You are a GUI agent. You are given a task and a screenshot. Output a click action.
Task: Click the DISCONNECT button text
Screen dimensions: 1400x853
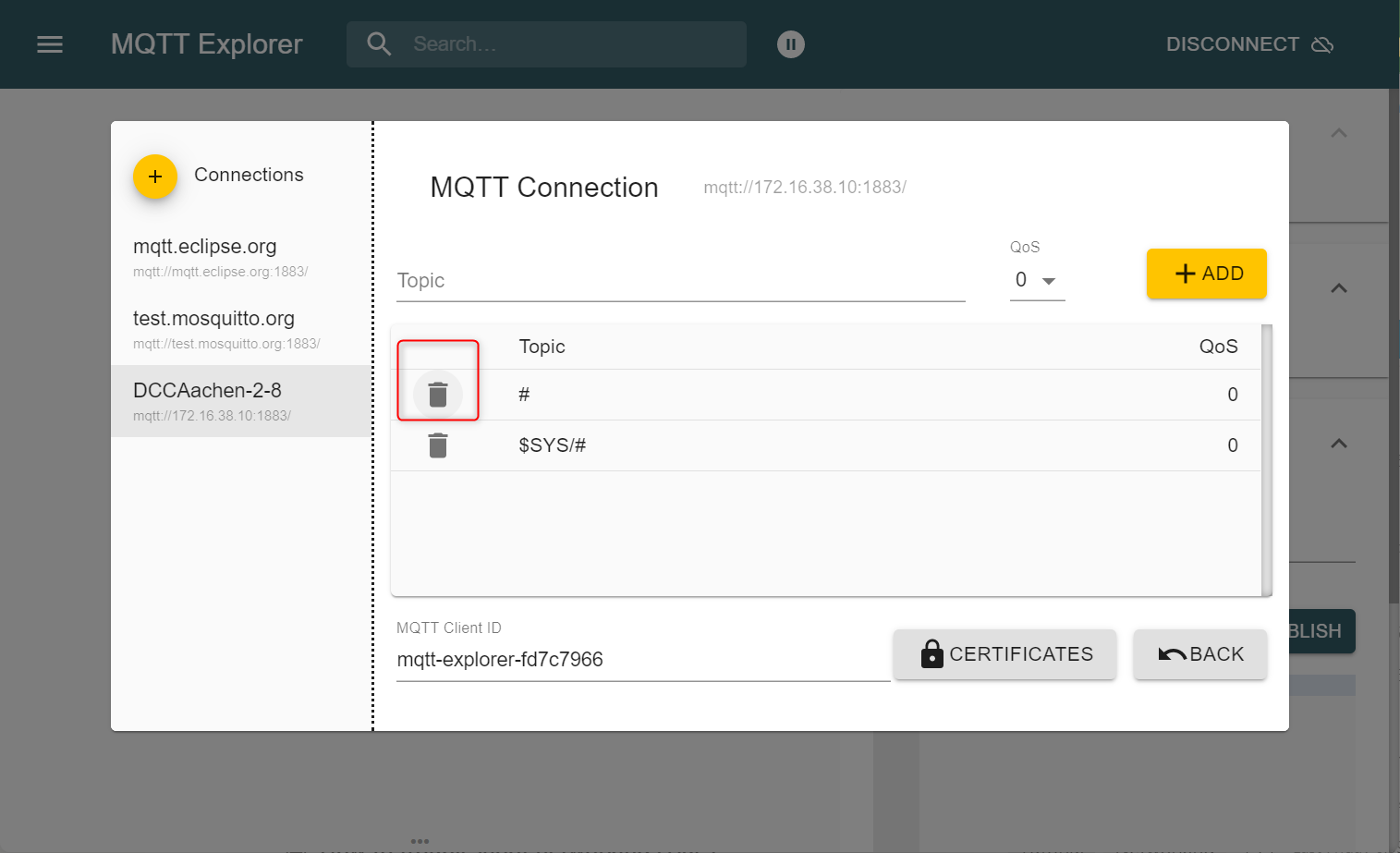[x=1232, y=44]
